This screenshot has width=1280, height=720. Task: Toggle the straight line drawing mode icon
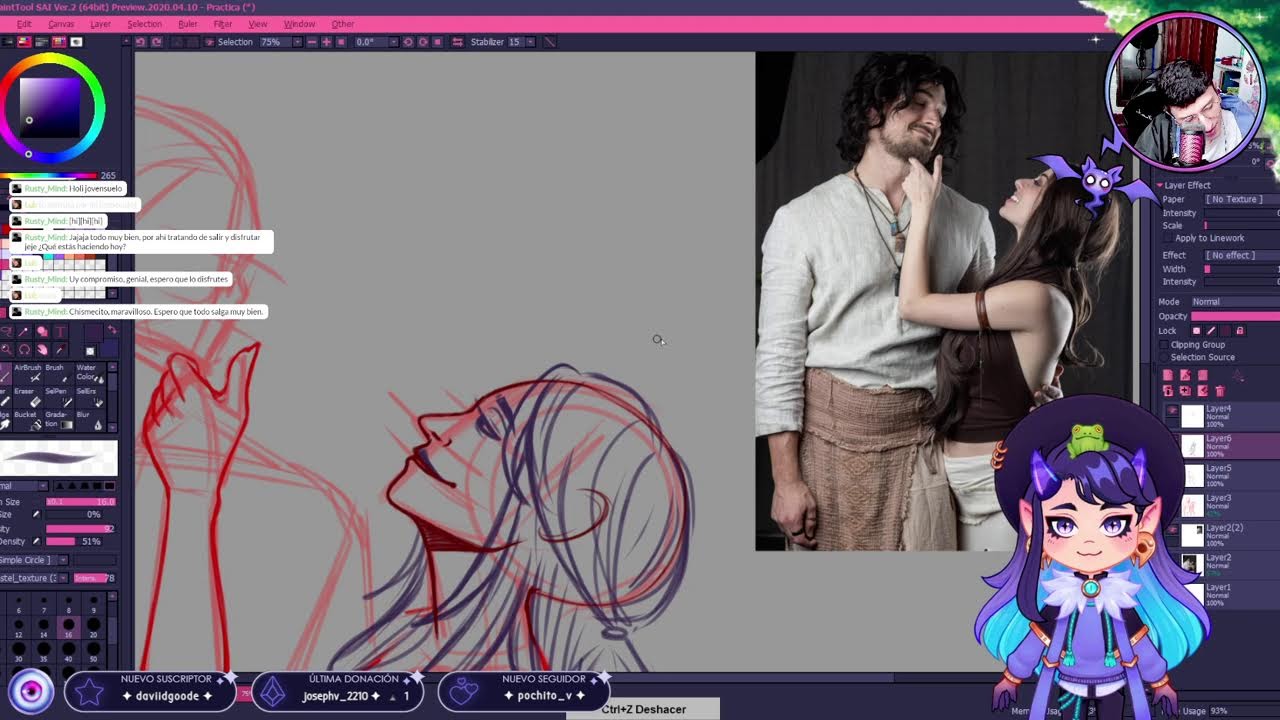tap(549, 42)
